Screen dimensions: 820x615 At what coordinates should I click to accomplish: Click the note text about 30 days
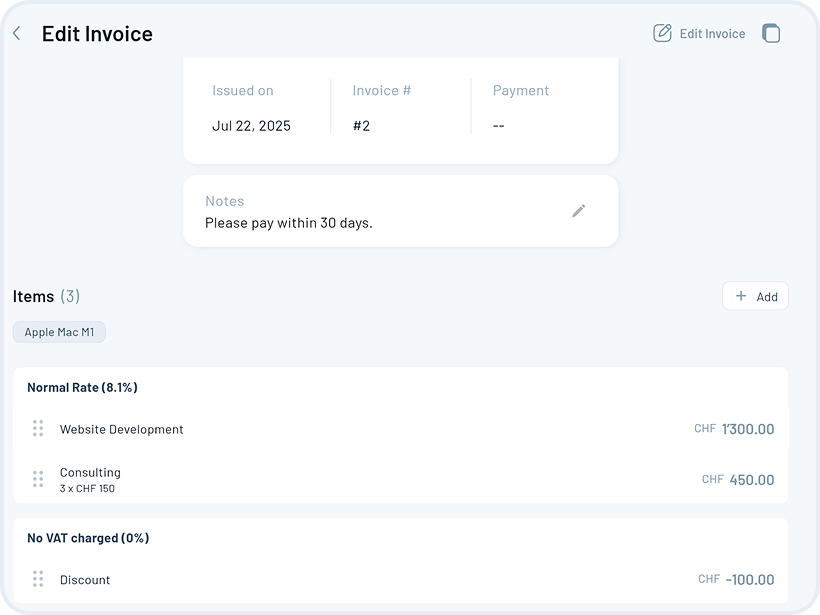[288, 223]
